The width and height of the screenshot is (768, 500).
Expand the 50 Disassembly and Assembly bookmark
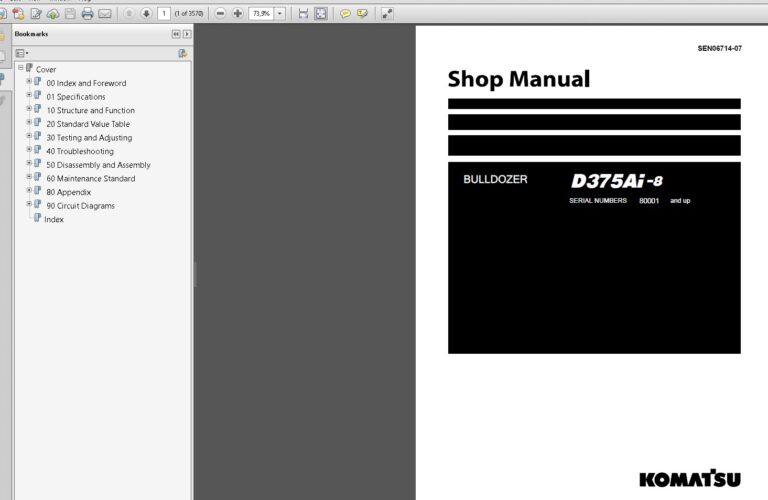(x=29, y=163)
